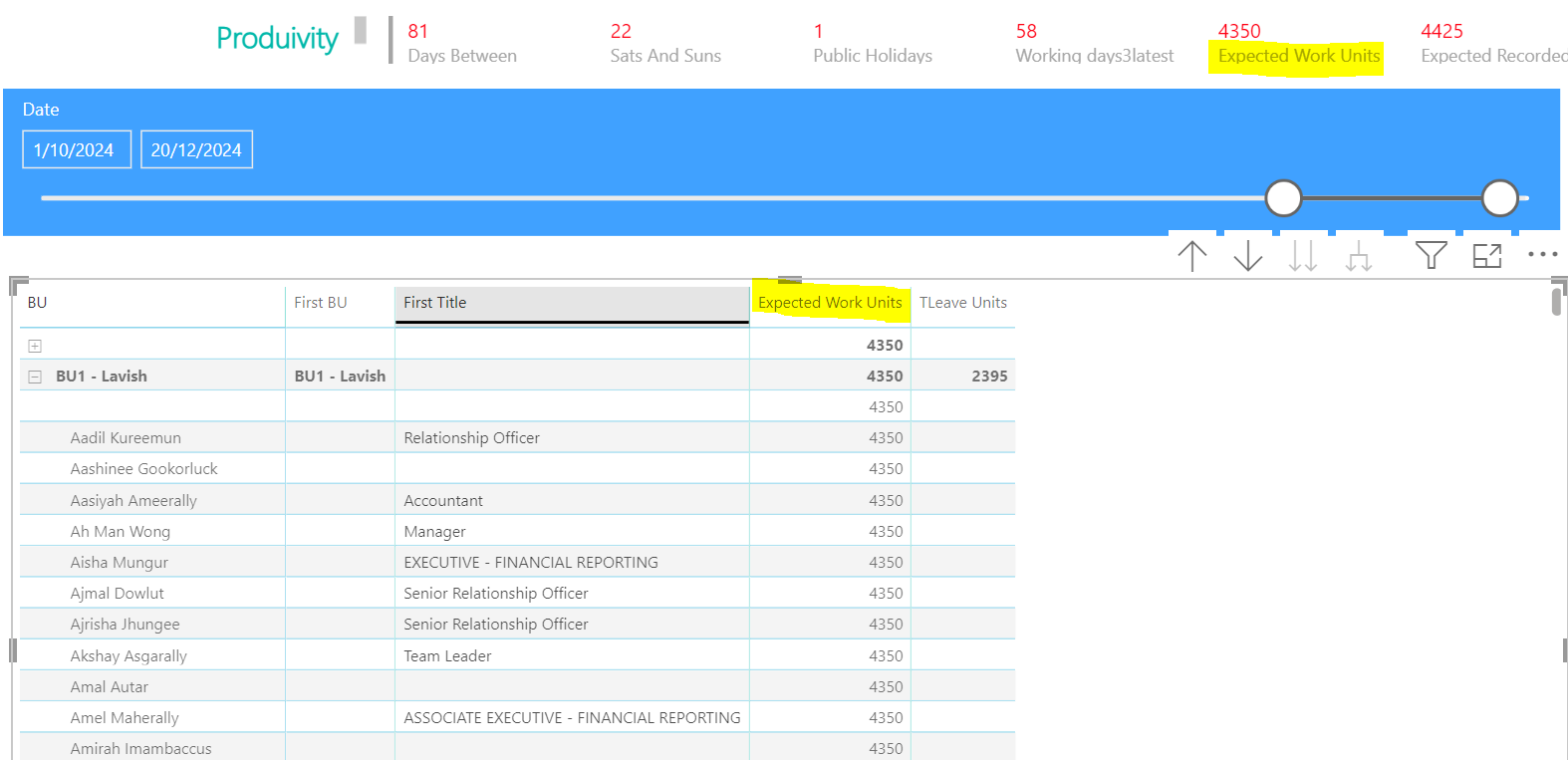The image size is (1568, 760).
Task: Click the table vertical scrollbar thumb
Action: pyautogui.click(x=1556, y=300)
